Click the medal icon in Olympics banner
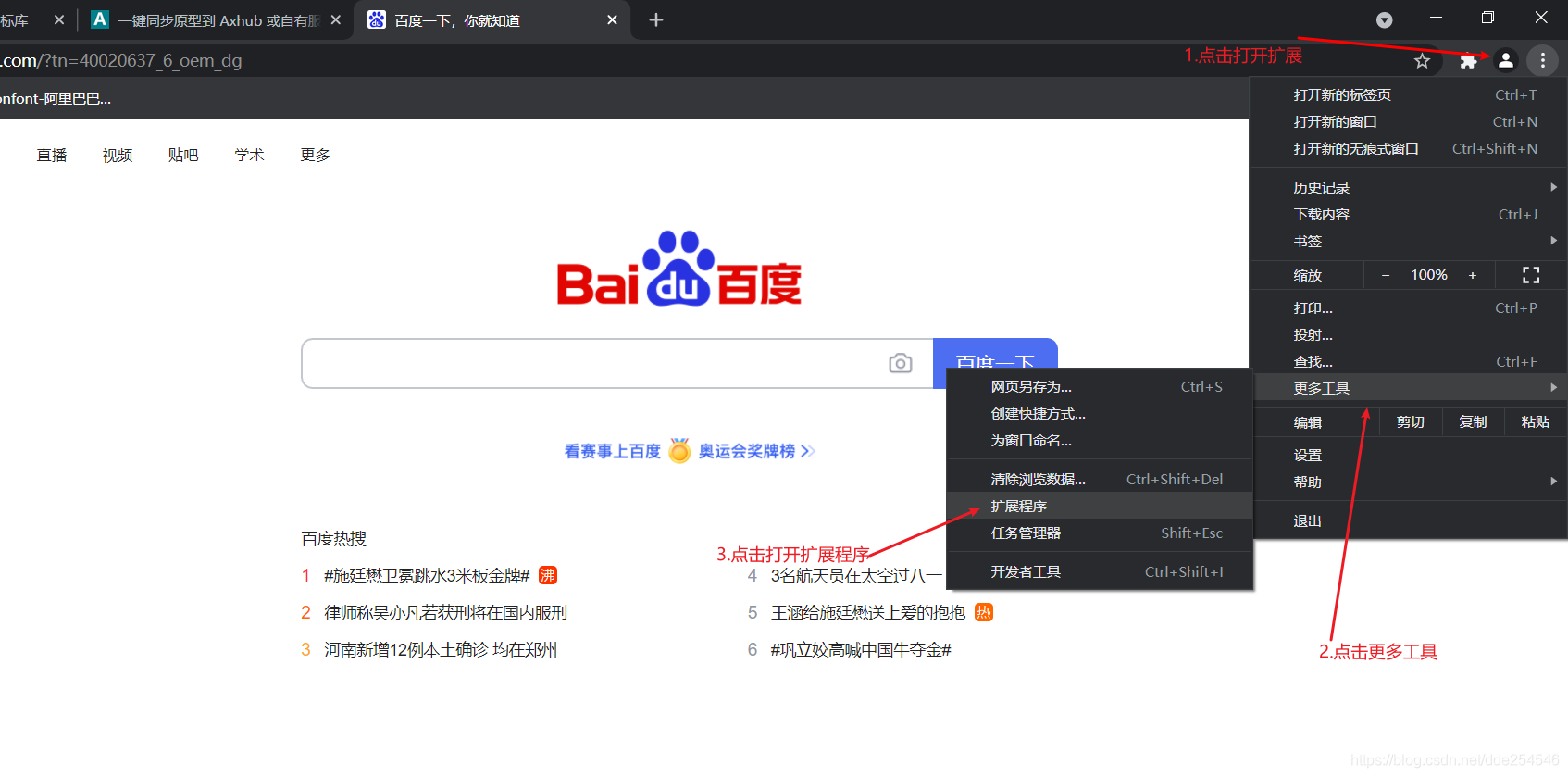Image resolution: width=1568 pixels, height=777 pixels. tap(679, 451)
